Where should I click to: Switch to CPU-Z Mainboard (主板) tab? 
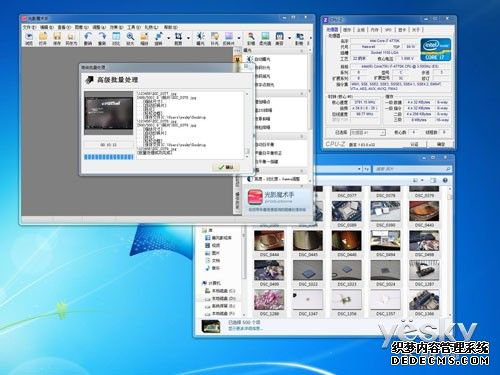click(361, 30)
